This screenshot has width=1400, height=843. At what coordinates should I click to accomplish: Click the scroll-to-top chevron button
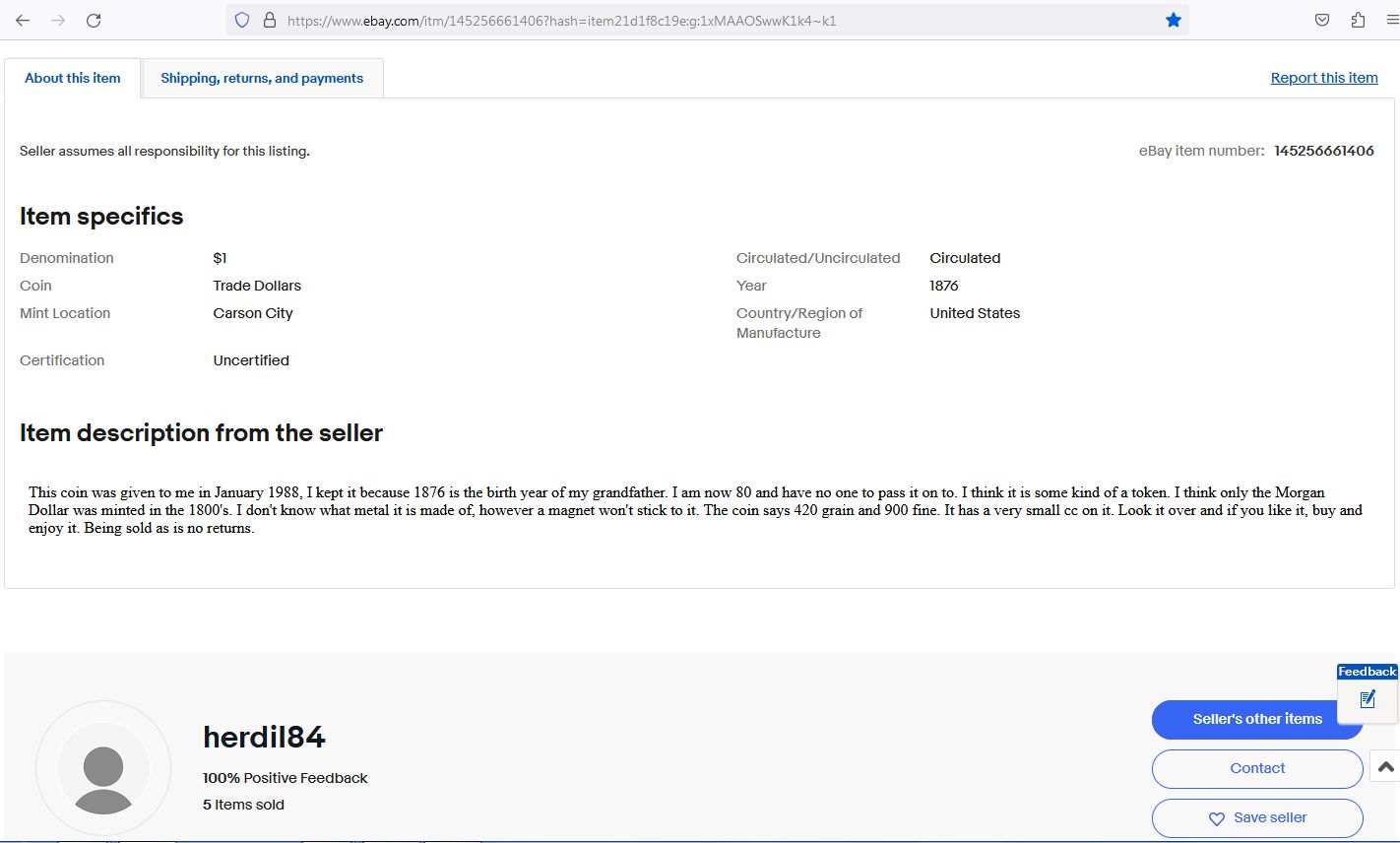(1385, 767)
